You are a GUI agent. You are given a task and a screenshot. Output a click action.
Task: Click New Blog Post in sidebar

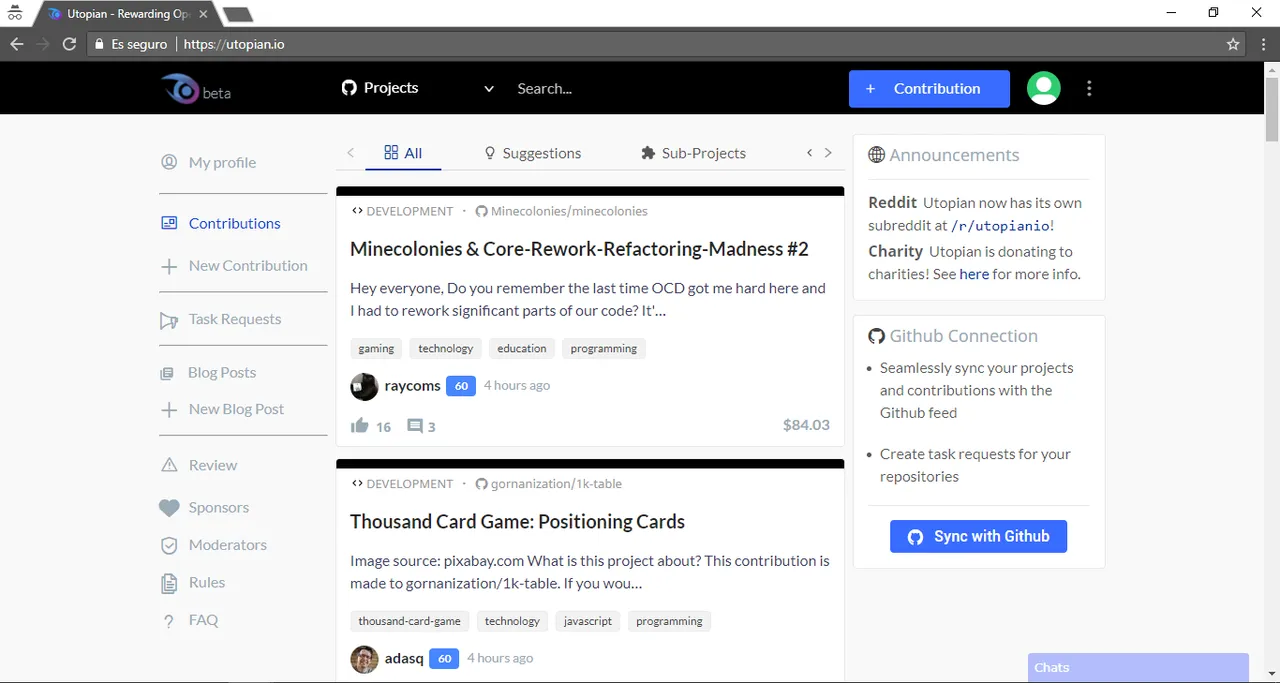click(222, 409)
